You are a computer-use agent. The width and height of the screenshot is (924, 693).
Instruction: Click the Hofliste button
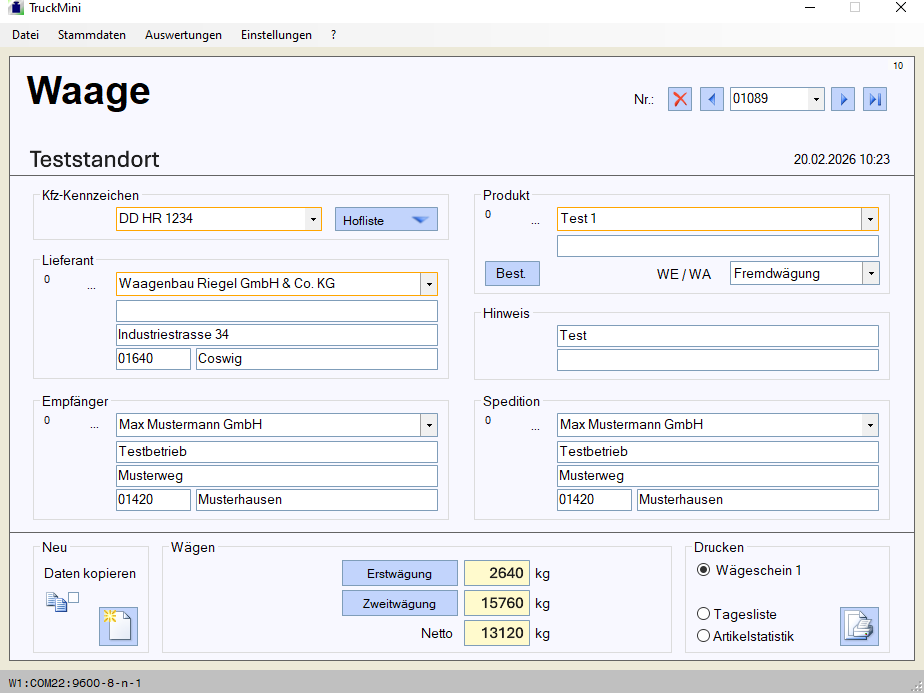tap(386, 220)
